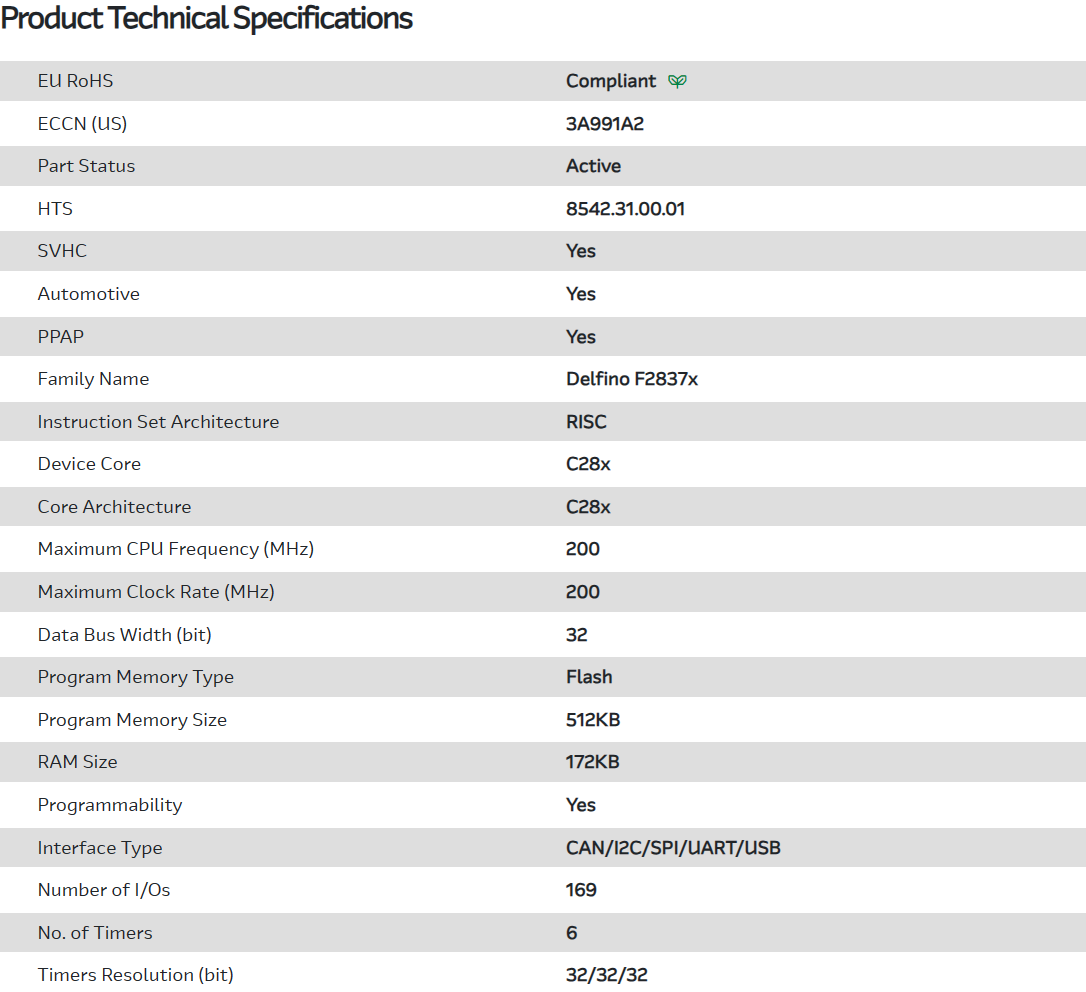Select the RAM Size 172KB value
This screenshot has height=992, width=1086.
click(592, 762)
